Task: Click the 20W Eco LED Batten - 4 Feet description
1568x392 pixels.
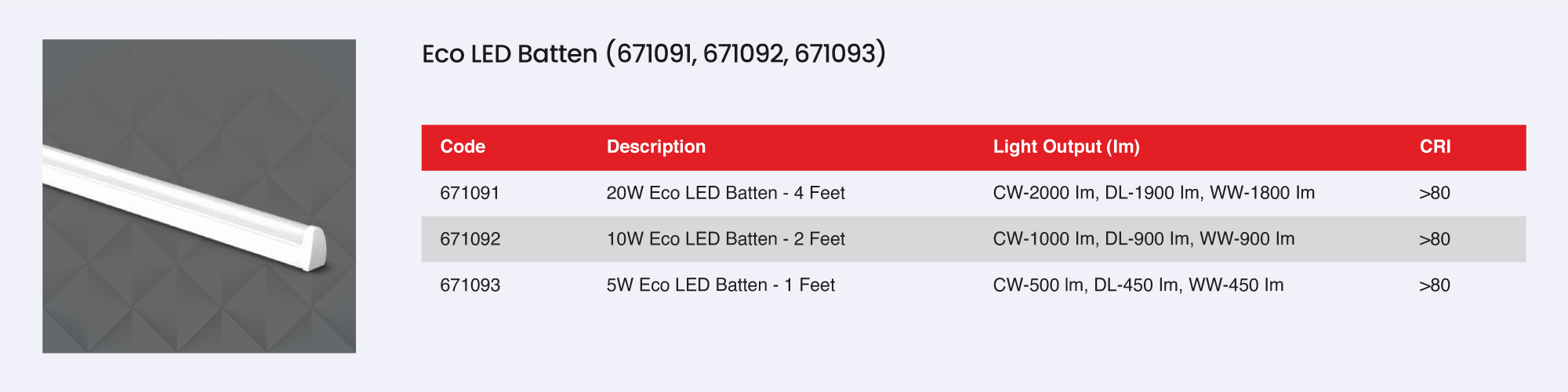Action: coord(725,193)
